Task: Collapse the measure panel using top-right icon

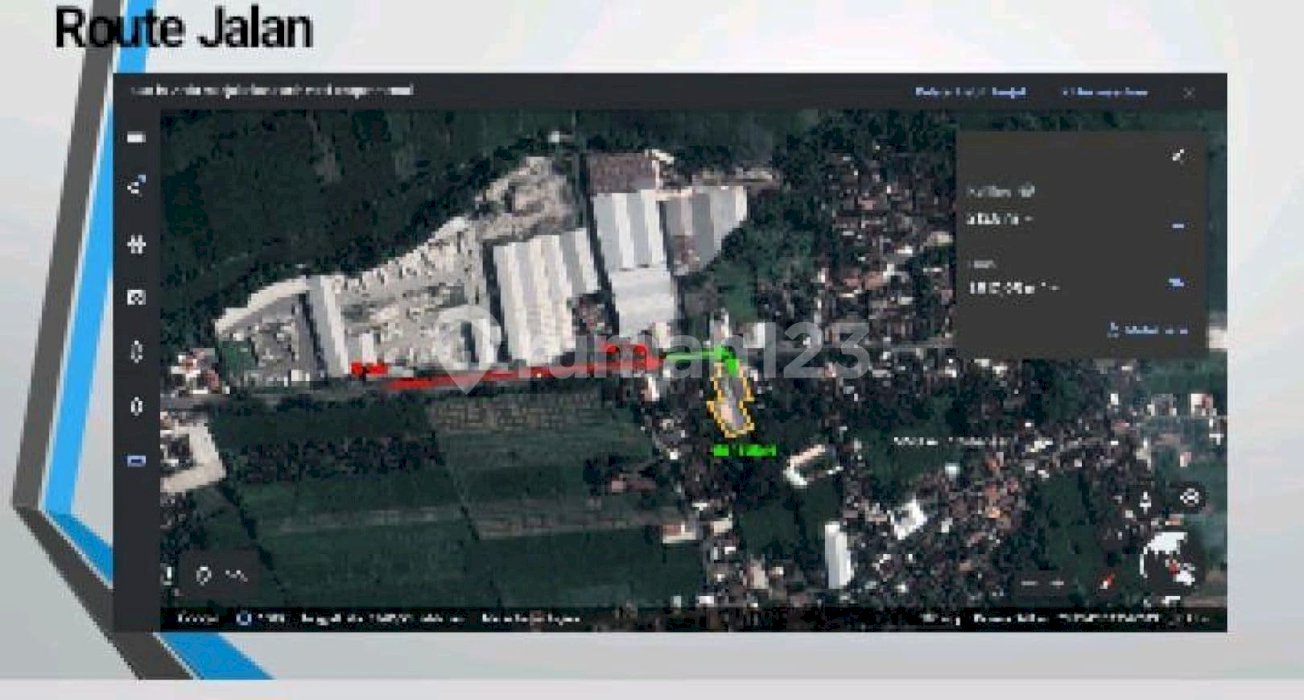Action: click(x=1179, y=155)
